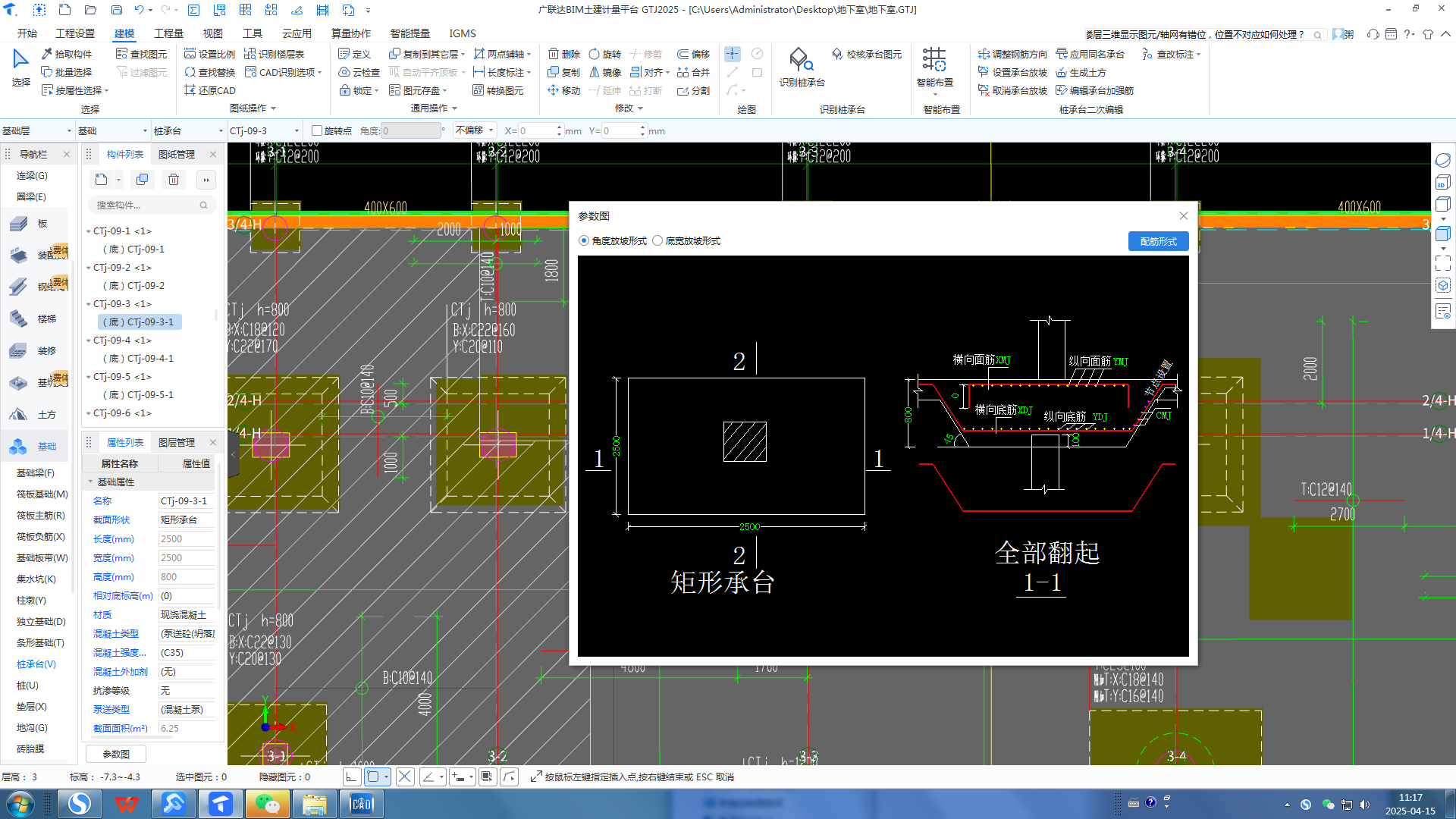Select 集水坑(K) in navigation list

click(x=36, y=579)
